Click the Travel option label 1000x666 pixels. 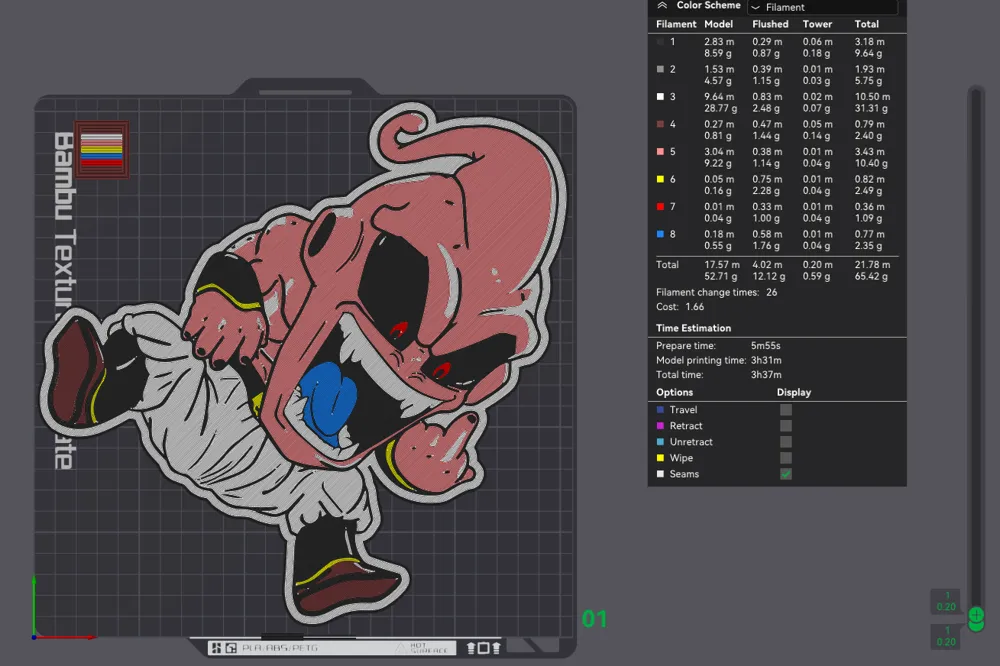(x=683, y=410)
